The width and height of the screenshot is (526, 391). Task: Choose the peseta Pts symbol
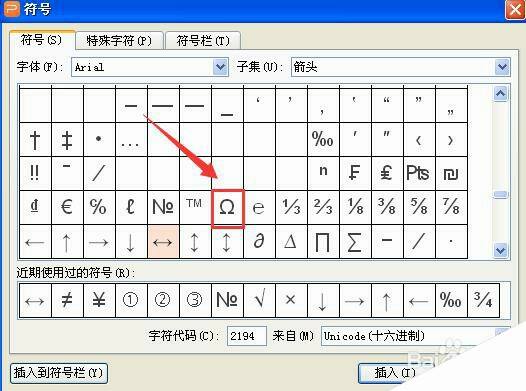pyautogui.click(x=419, y=174)
